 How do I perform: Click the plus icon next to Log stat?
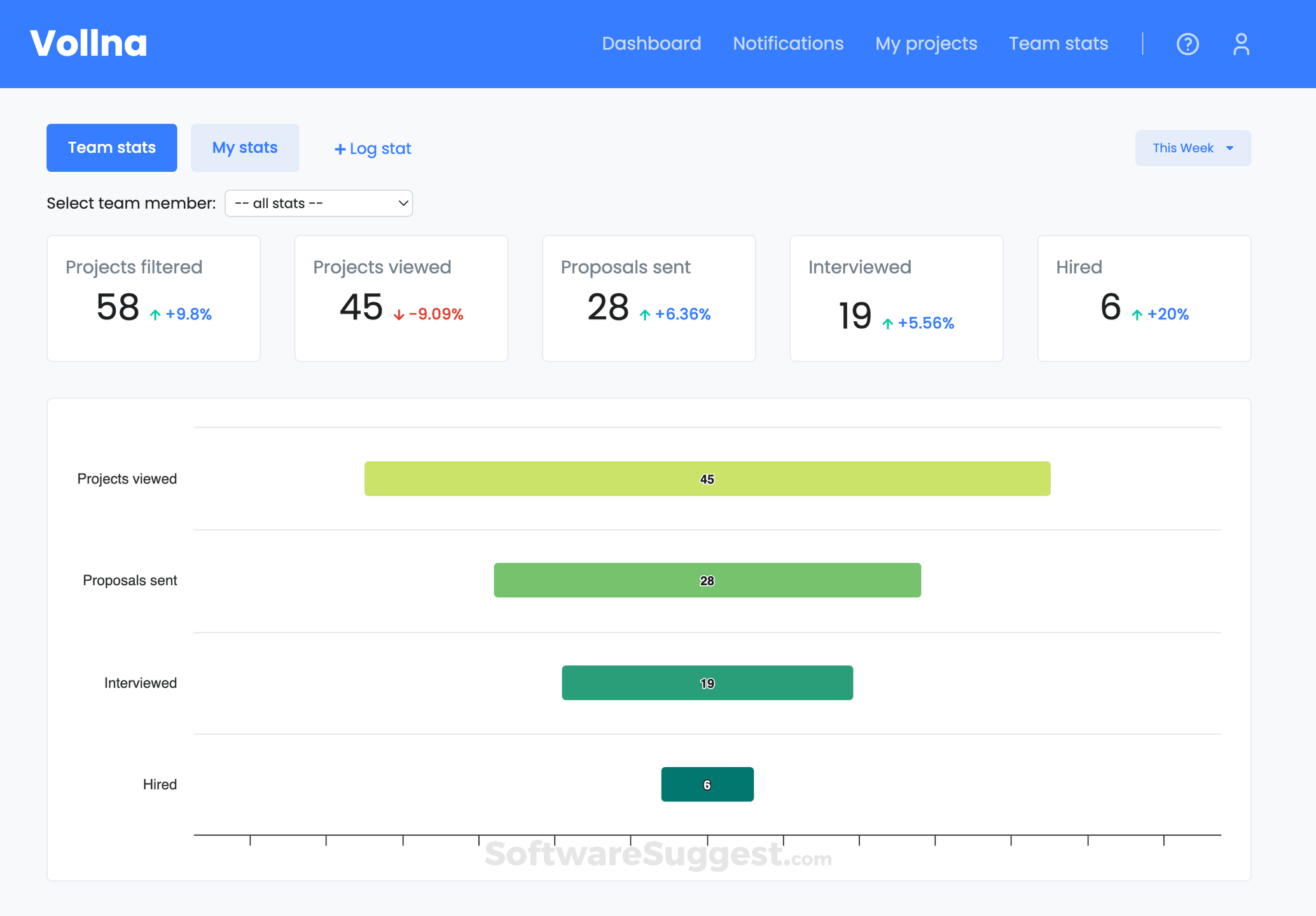[340, 148]
